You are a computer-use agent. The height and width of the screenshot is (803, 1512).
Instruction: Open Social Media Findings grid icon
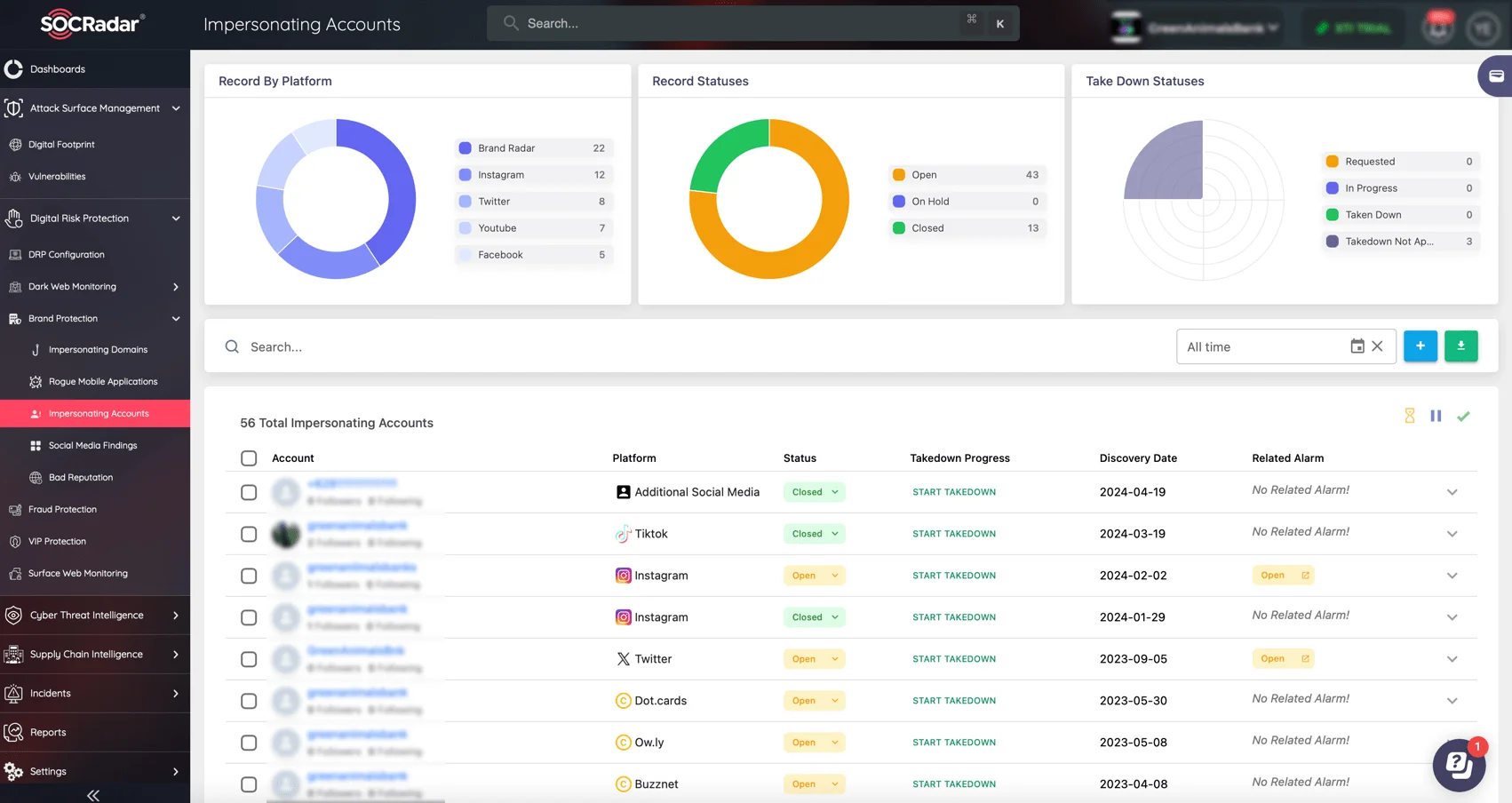36,446
